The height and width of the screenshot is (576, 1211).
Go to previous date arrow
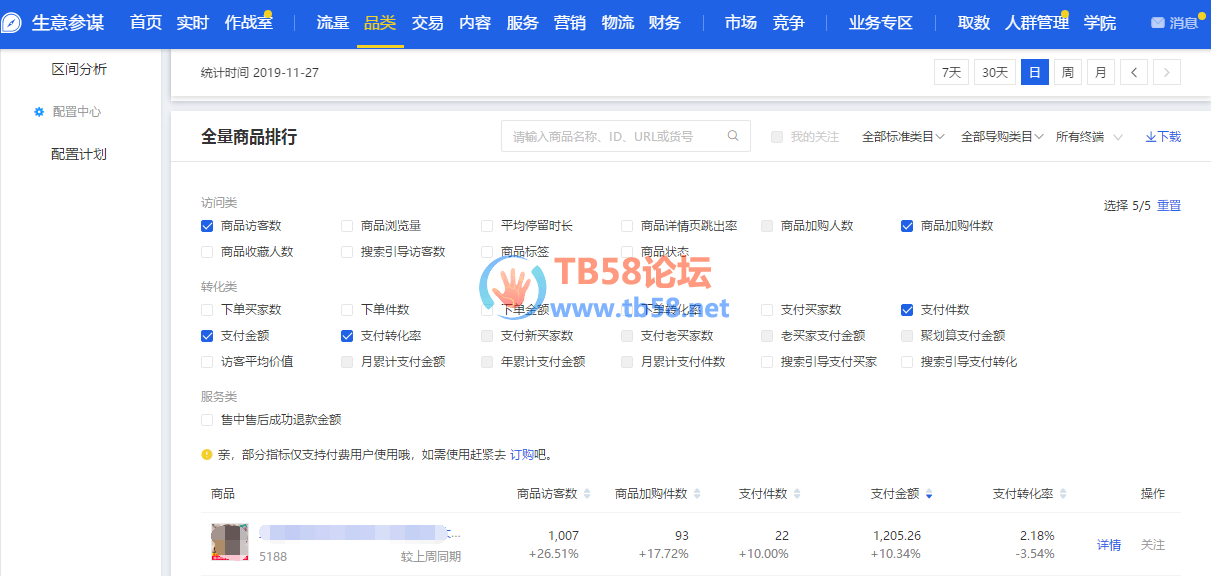point(1134,72)
